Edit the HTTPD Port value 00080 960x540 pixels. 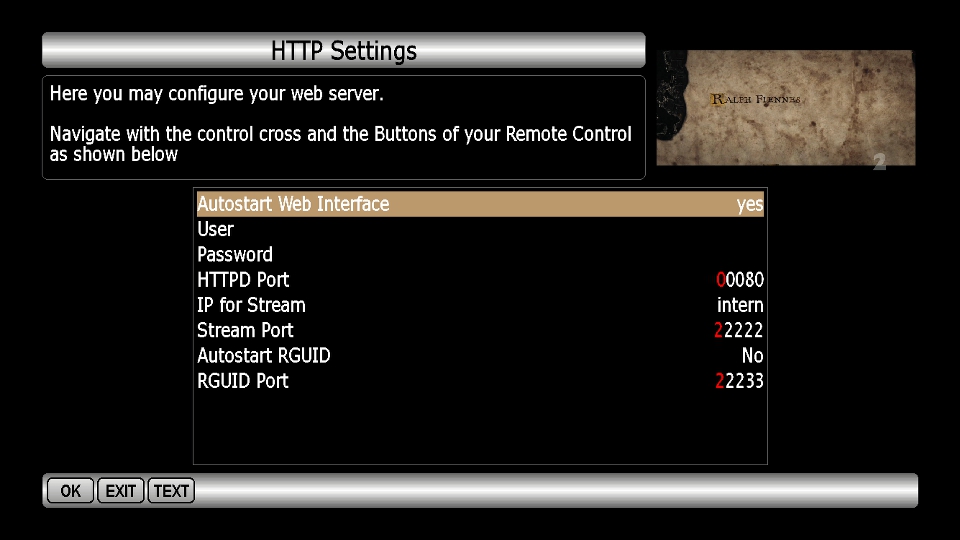739,280
